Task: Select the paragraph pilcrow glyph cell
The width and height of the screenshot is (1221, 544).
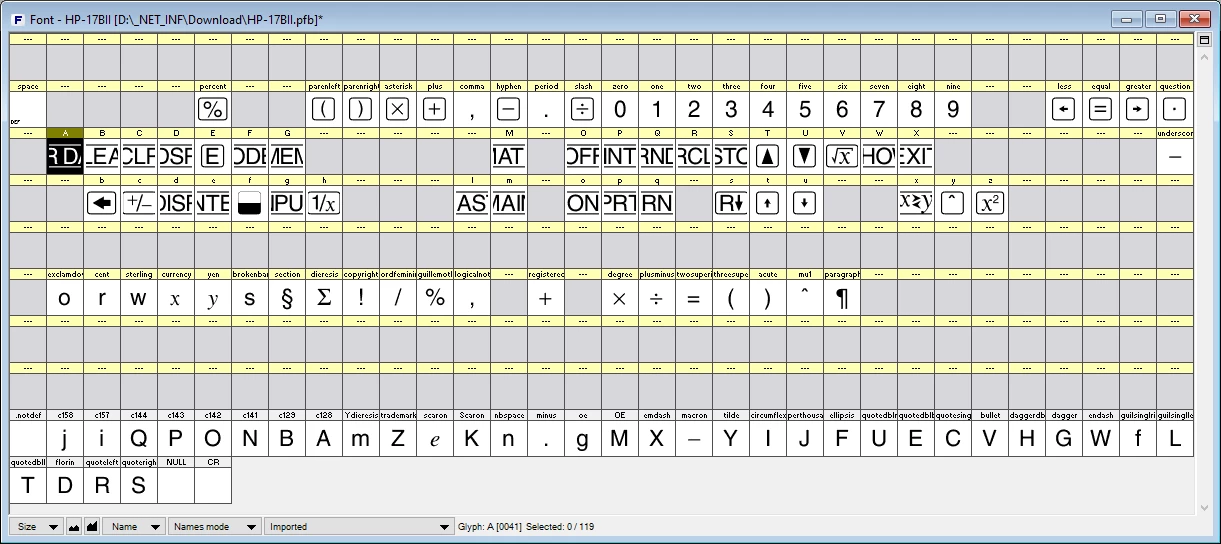Action: tap(842, 297)
